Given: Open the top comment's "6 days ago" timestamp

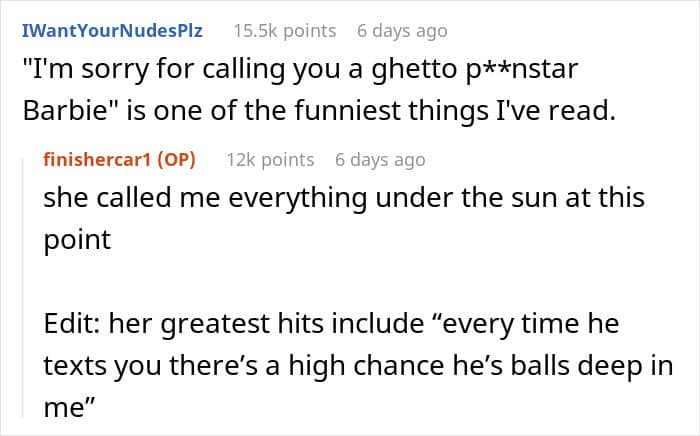Looking at the screenshot, I should (x=402, y=31).
